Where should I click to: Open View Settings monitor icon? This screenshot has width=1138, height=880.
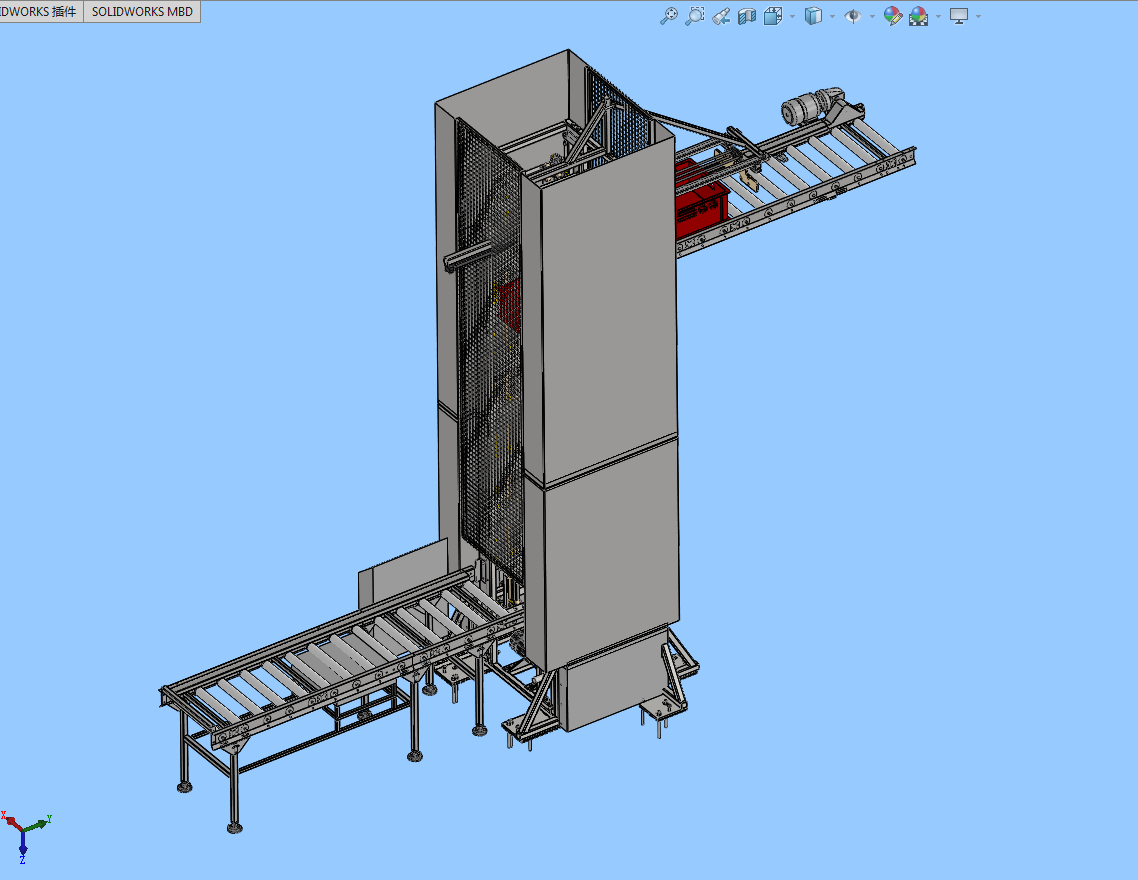click(959, 16)
